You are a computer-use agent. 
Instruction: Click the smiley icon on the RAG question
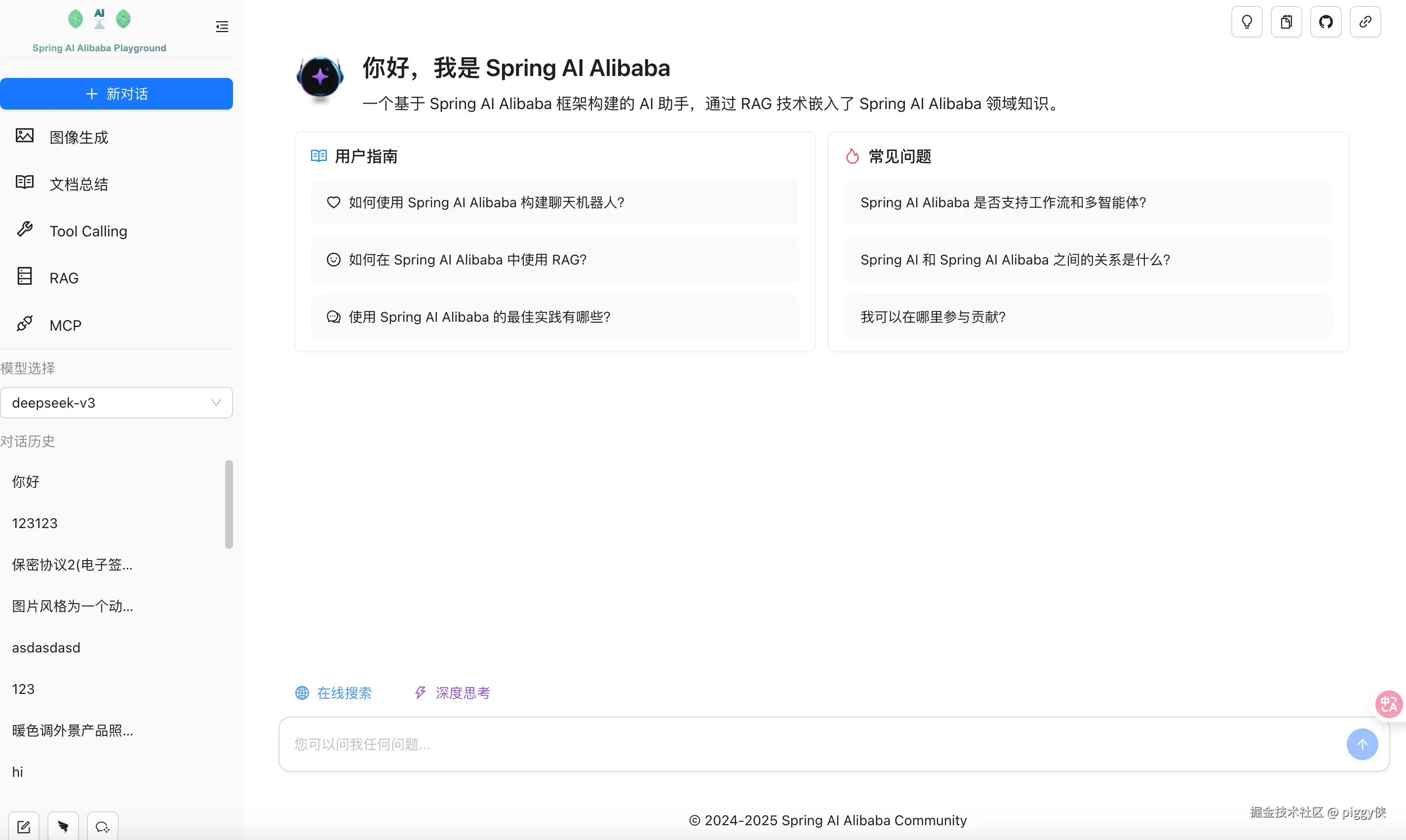(333, 259)
